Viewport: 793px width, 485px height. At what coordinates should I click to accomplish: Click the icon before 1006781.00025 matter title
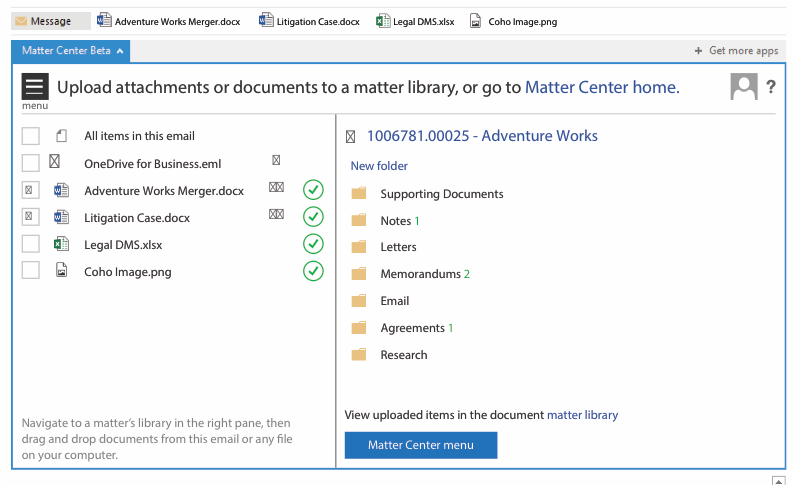tap(350, 137)
